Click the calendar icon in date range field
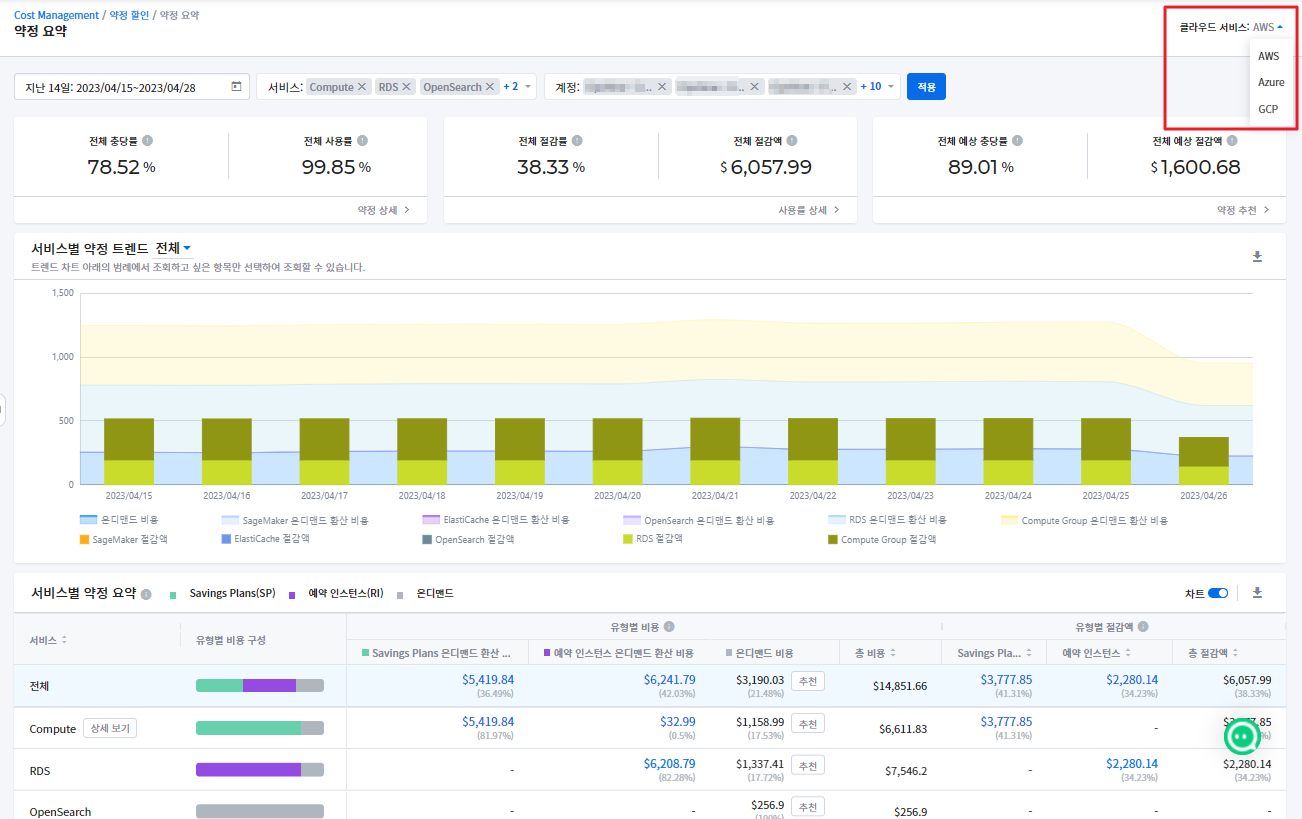The image size is (1302, 819). 236,87
